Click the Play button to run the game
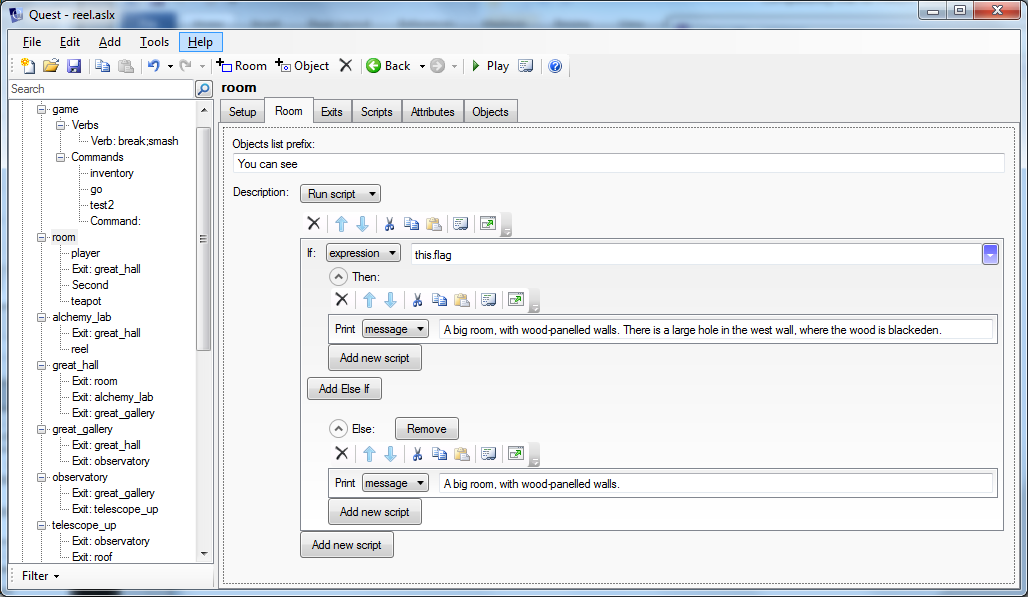Screen dimensions: 1028x597 (x=490, y=66)
